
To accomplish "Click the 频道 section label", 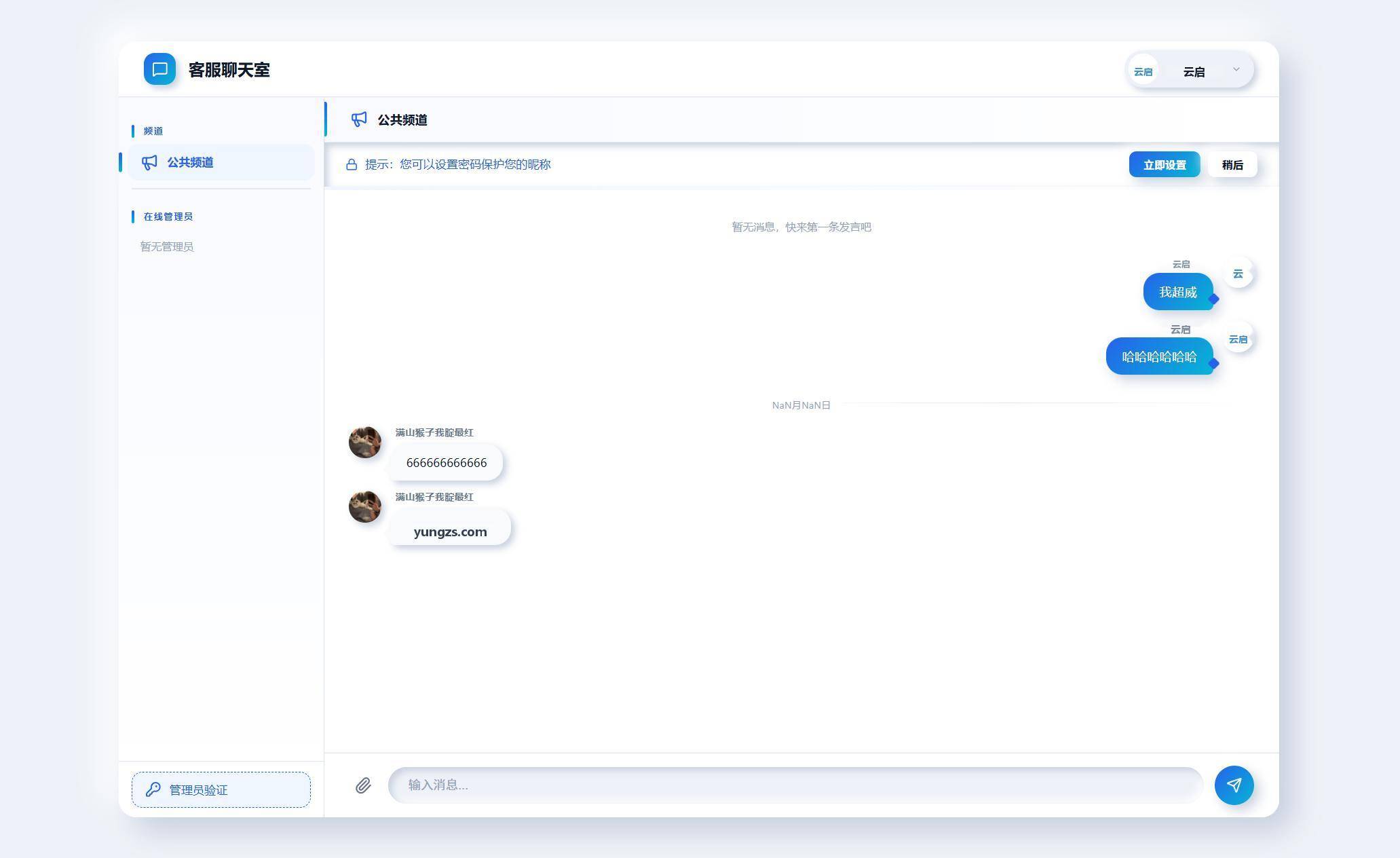I will (153, 131).
